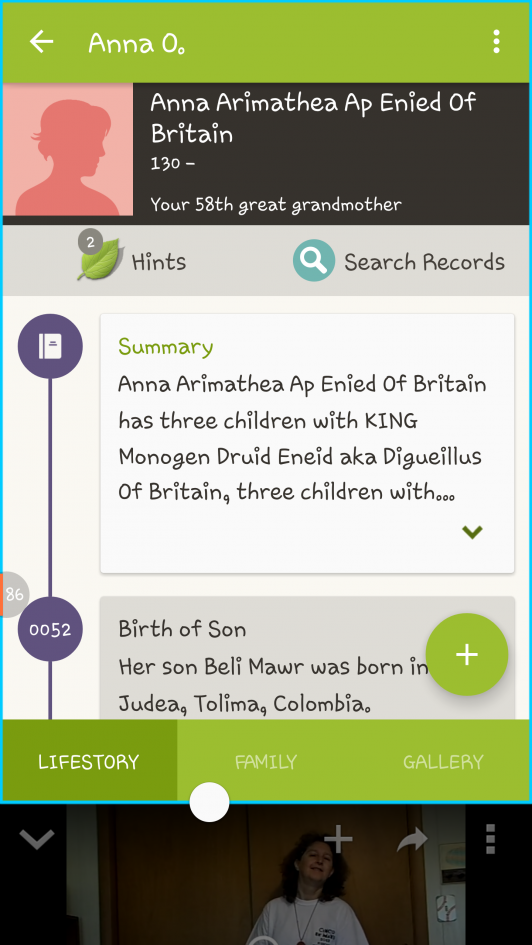Tap the purple Summary book icon
Image resolution: width=532 pixels, height=945 pixels.
[x=50, y=346]
